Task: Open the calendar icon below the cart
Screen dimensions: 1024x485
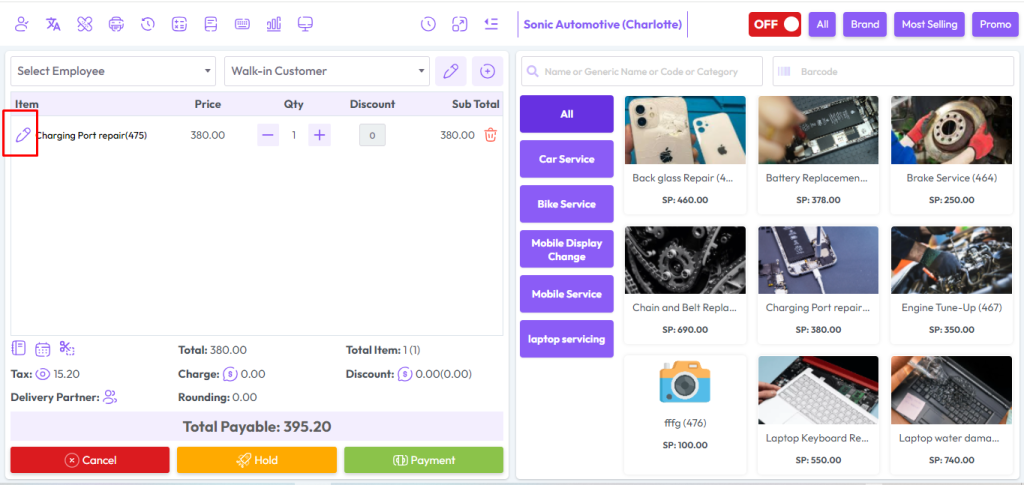Action: (x=42, y=349)
